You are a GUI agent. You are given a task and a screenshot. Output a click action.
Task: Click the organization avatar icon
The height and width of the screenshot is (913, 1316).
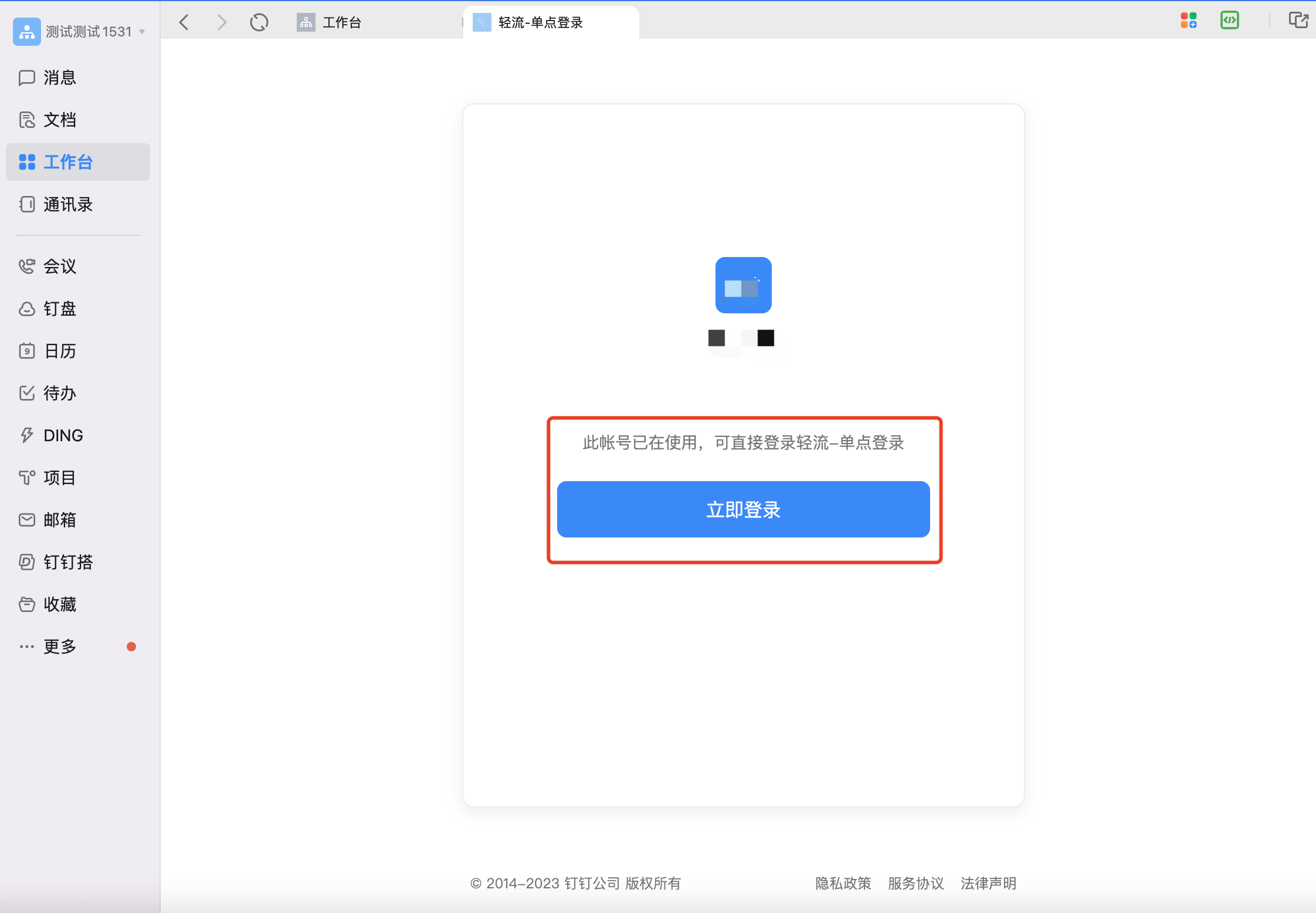(x=27, y=31)
